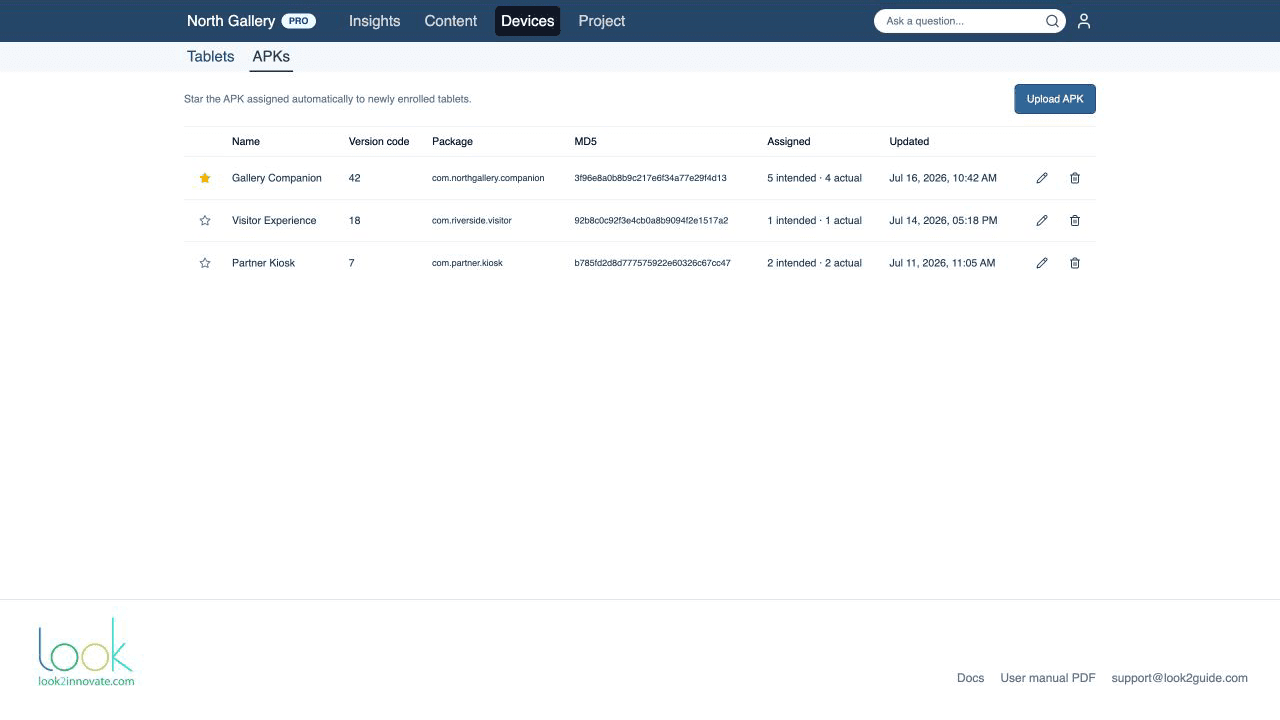
Task: Click version code 7
Action: tap(351, 263)
